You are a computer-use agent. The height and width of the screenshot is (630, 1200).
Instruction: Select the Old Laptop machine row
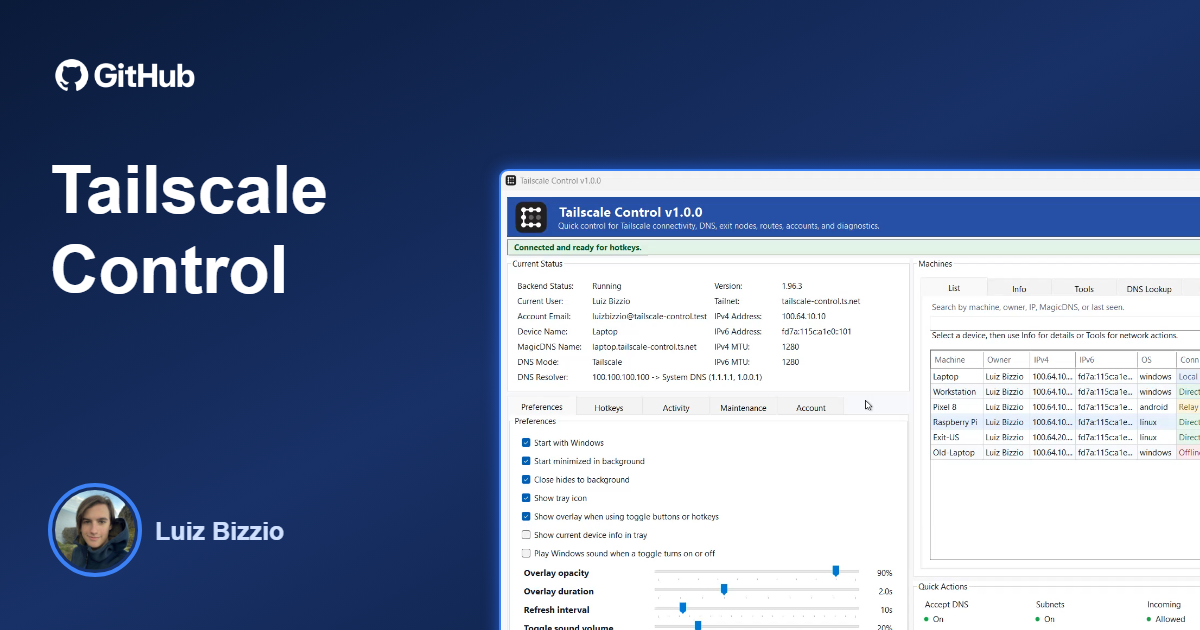pyautogui.click(x=1065, y=452)
